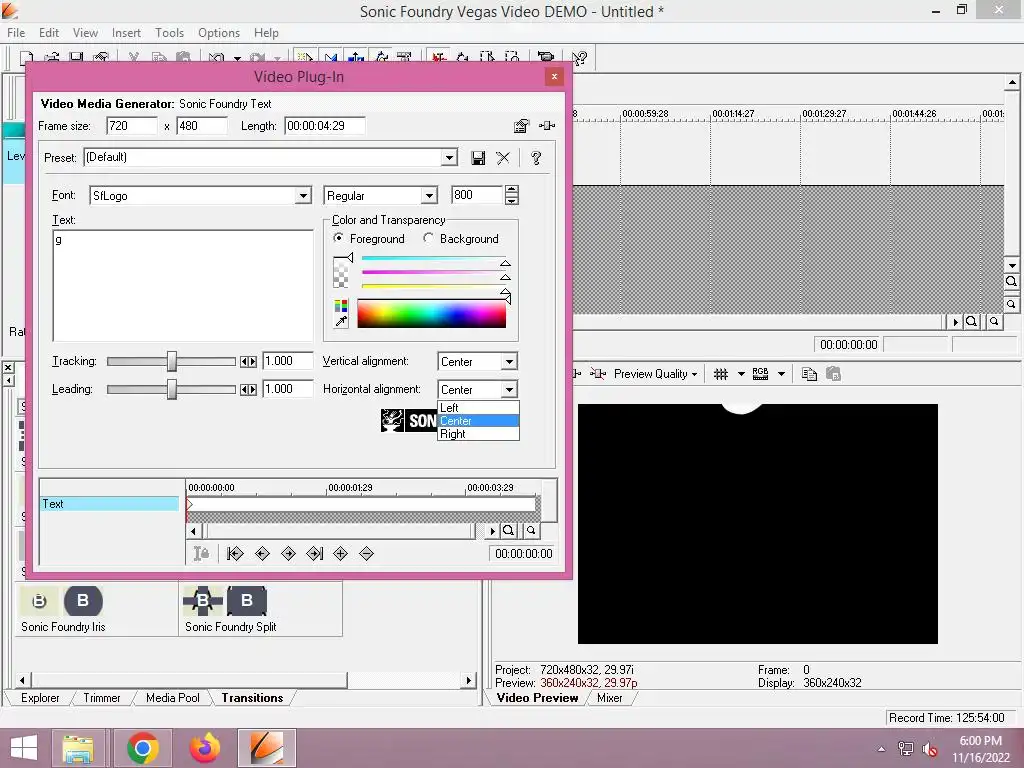Click grid overlay icon in Video Preview
The image size is (1024, 768).
pyautogui.click(x=721, y=374)
